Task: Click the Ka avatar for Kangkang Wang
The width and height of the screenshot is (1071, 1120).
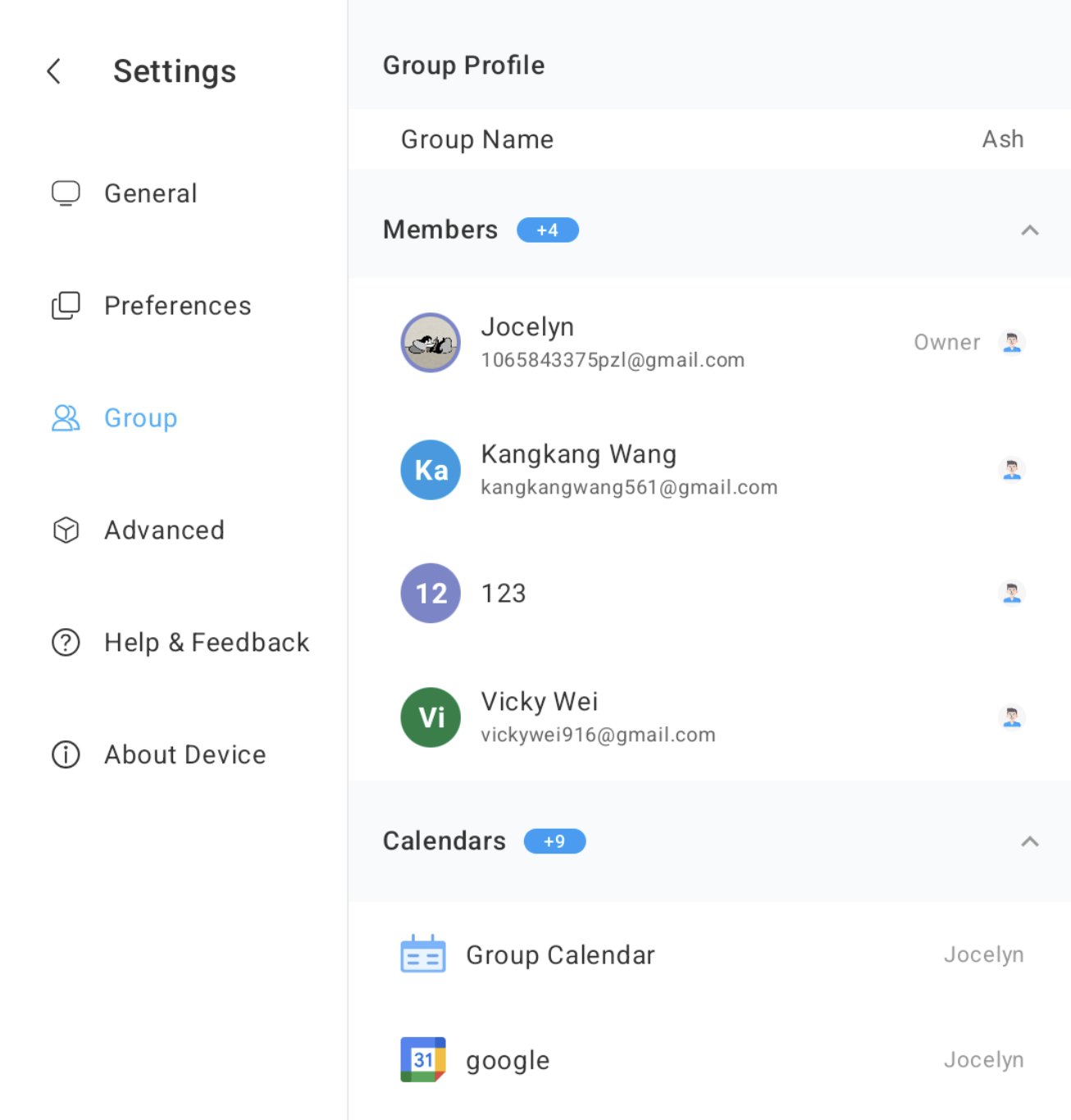Action: [x=431, y=470]
